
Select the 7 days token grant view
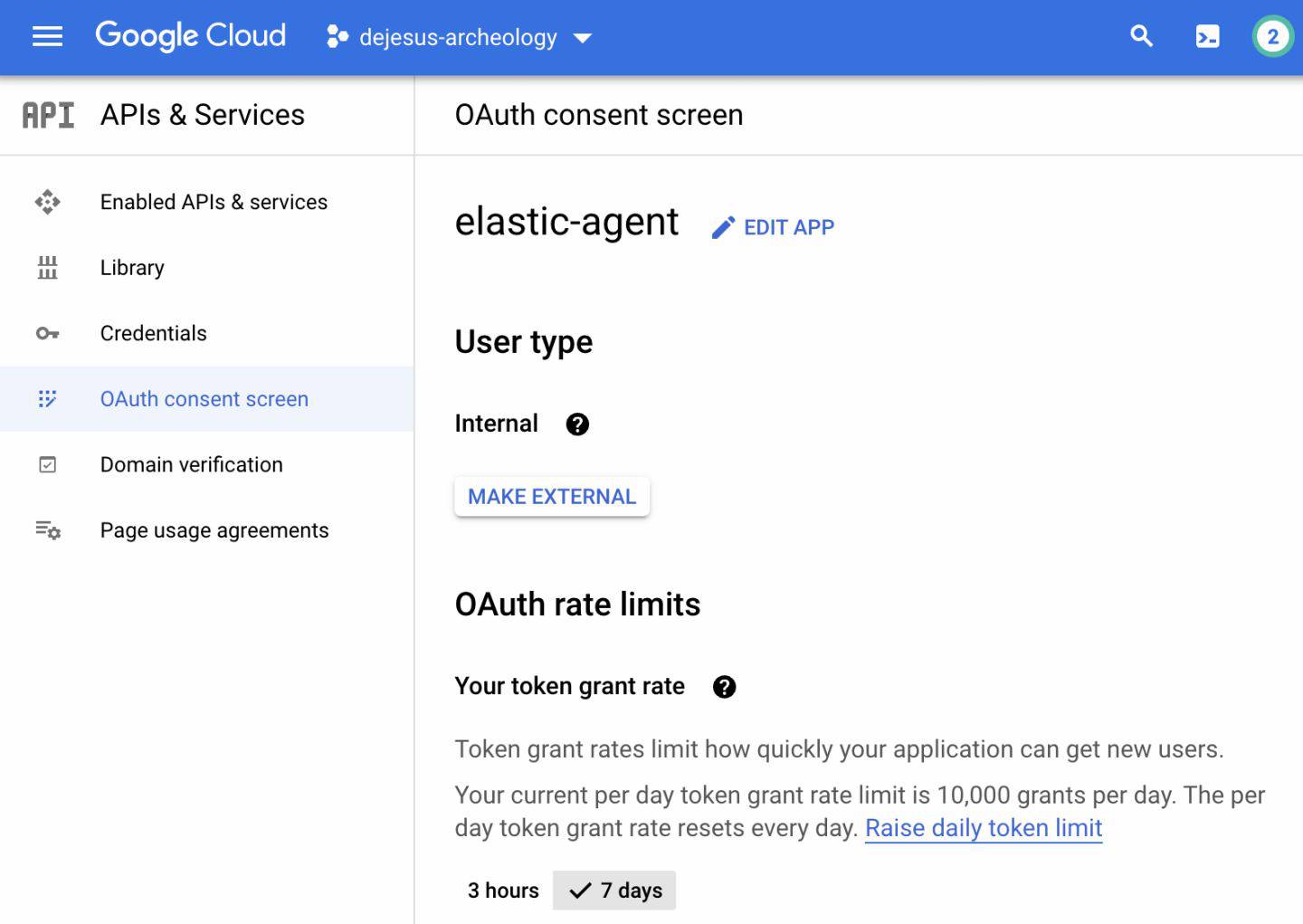(614, 890)
